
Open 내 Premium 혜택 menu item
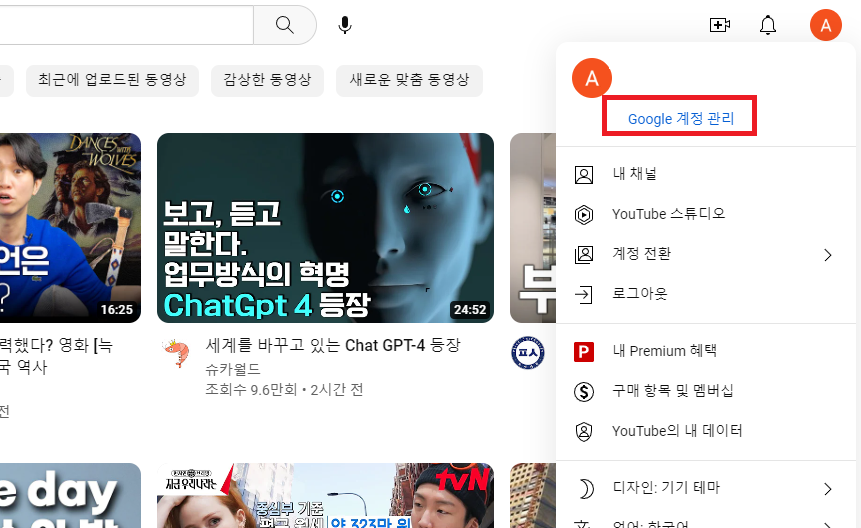[706, 352]
